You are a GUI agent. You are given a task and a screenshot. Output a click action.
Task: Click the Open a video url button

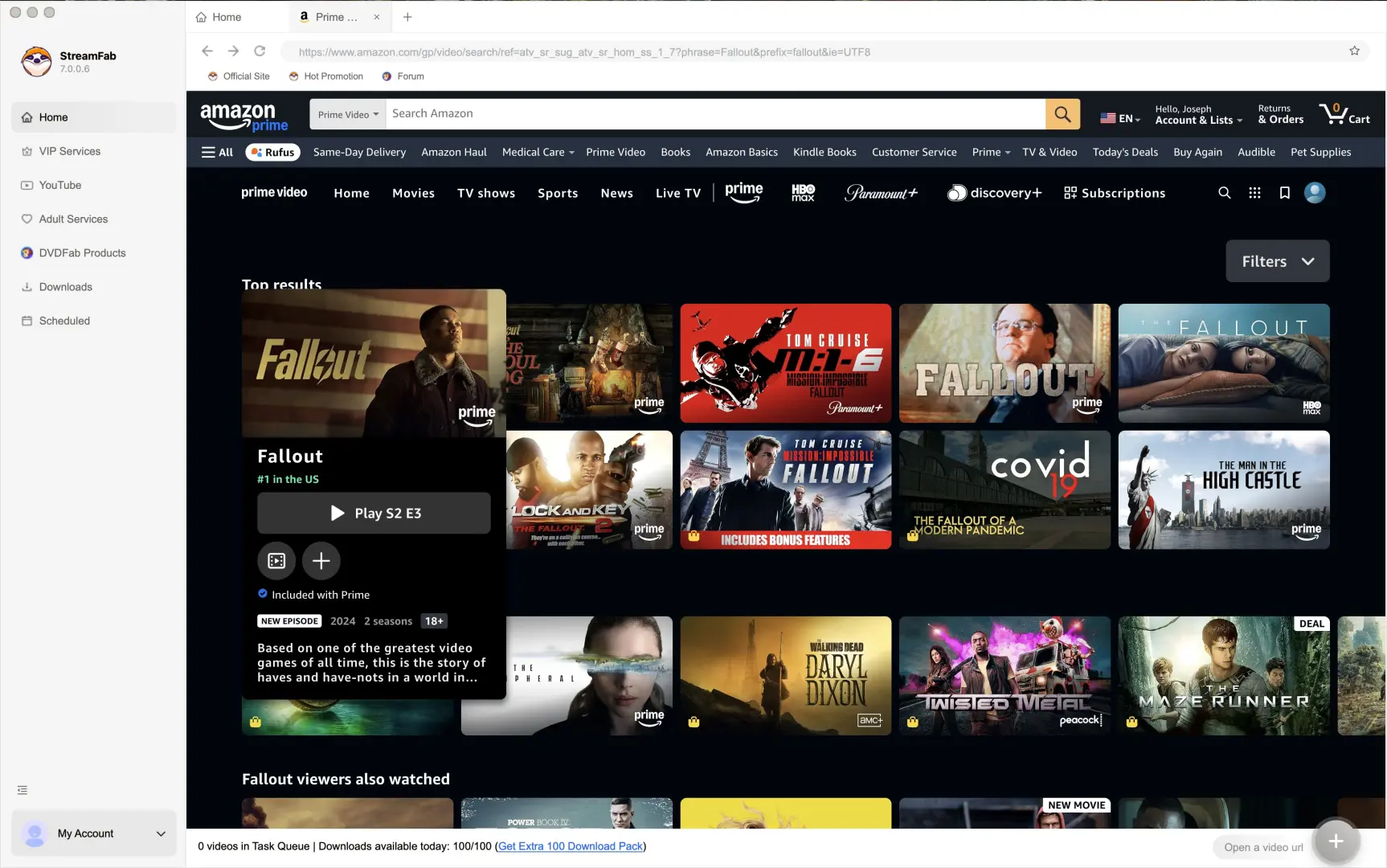[1263, 847]
